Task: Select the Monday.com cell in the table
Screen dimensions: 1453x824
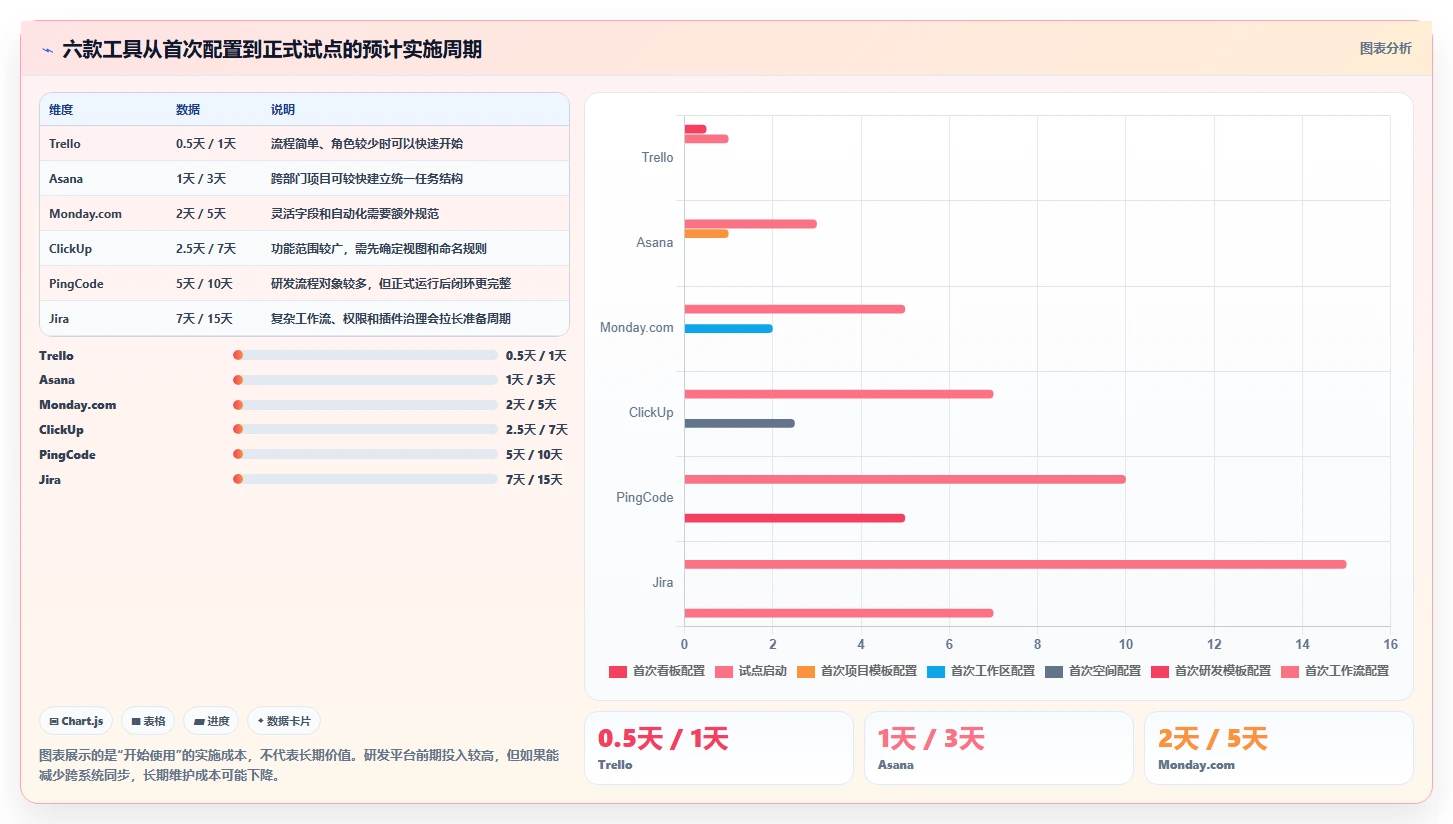Action: click(85, 214)
